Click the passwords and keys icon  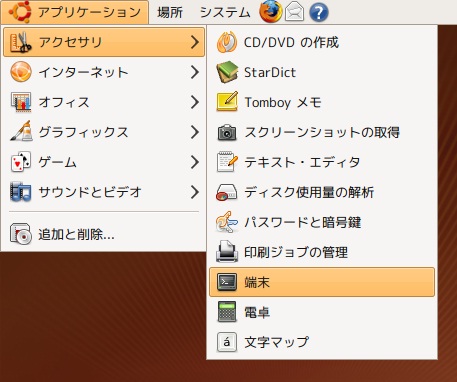pos(227,222)
